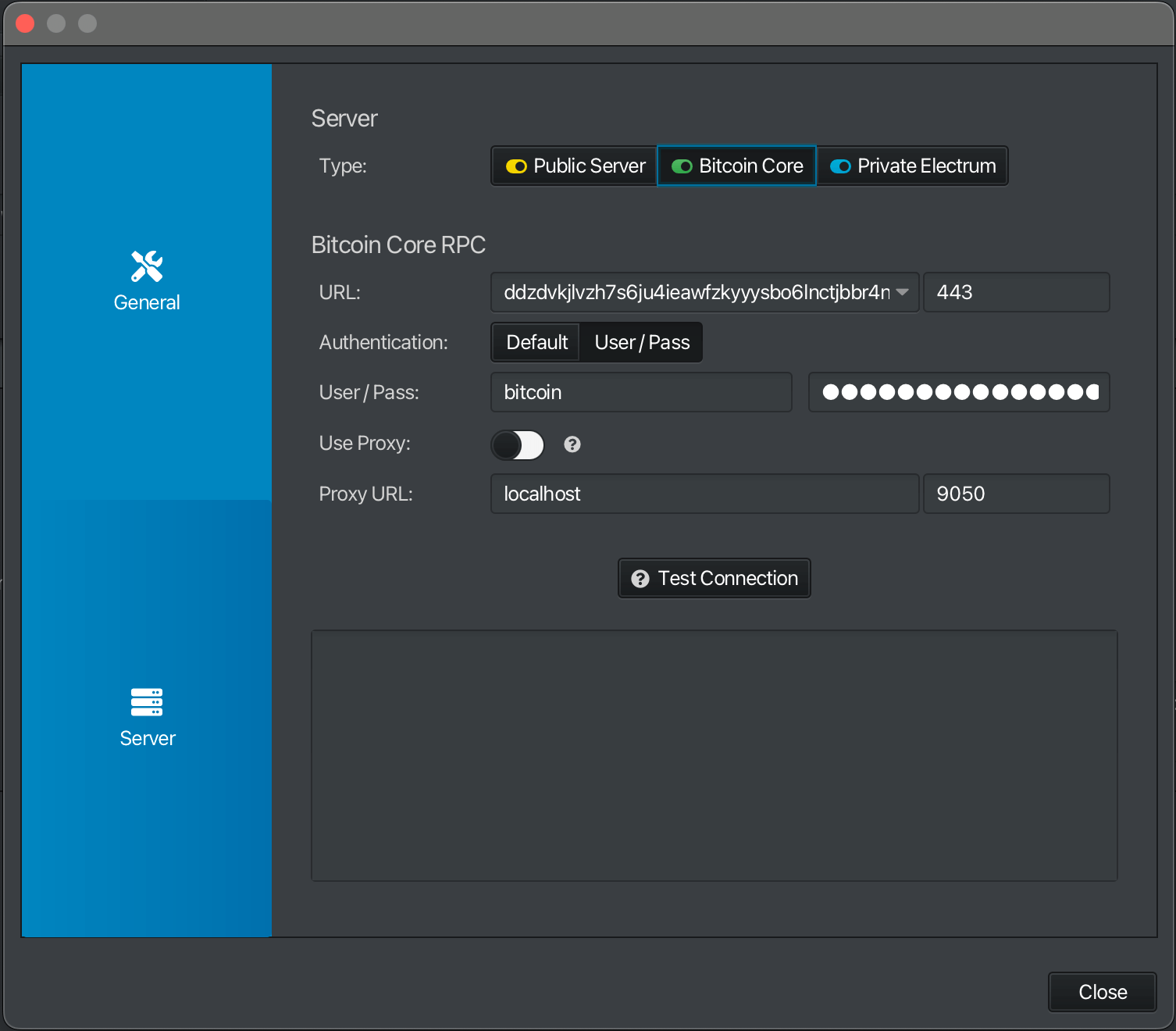Select Default authentication option

pyautogui.click(x=536, y=343)
